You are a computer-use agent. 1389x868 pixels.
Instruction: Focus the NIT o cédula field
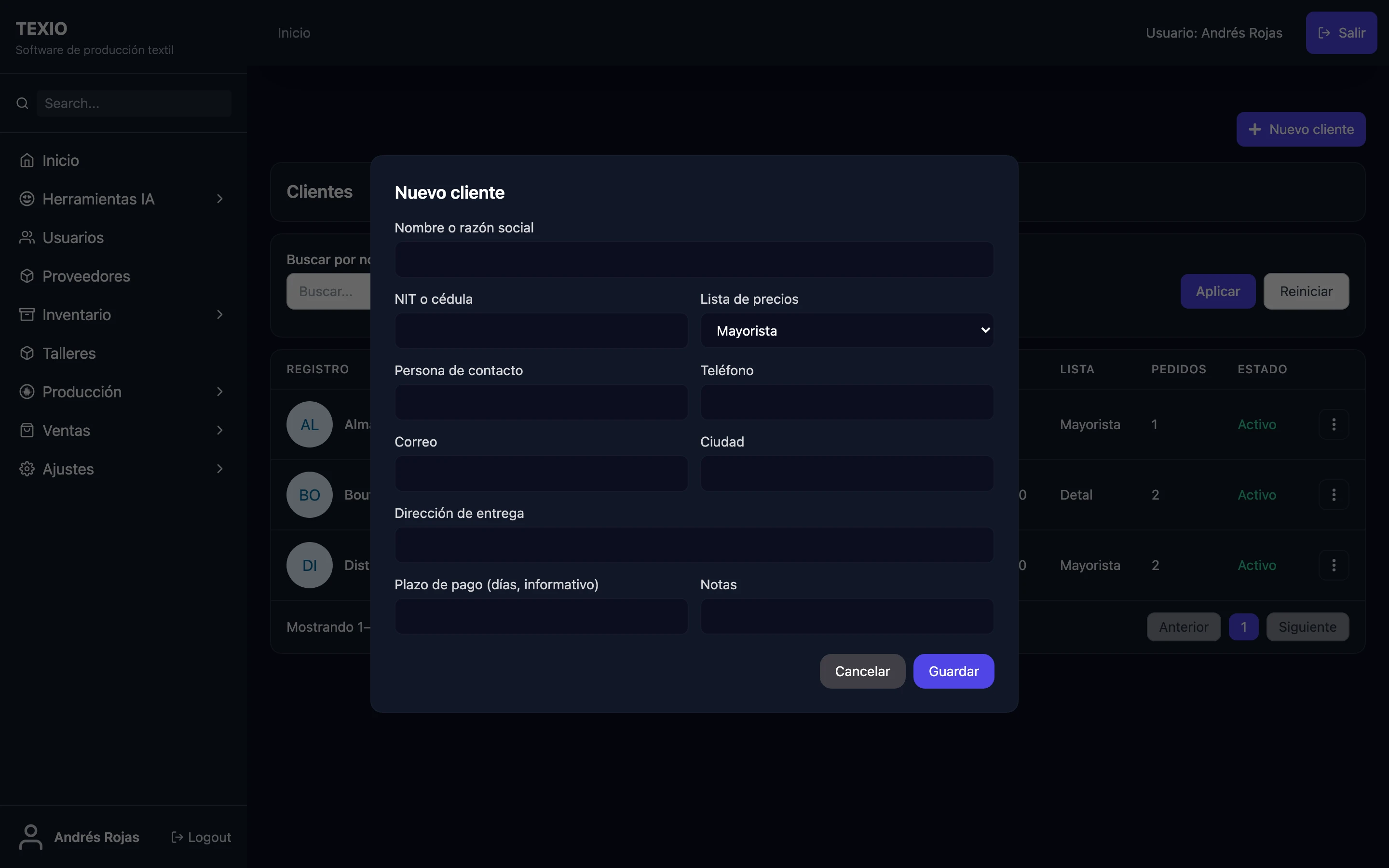coord(541,331)
